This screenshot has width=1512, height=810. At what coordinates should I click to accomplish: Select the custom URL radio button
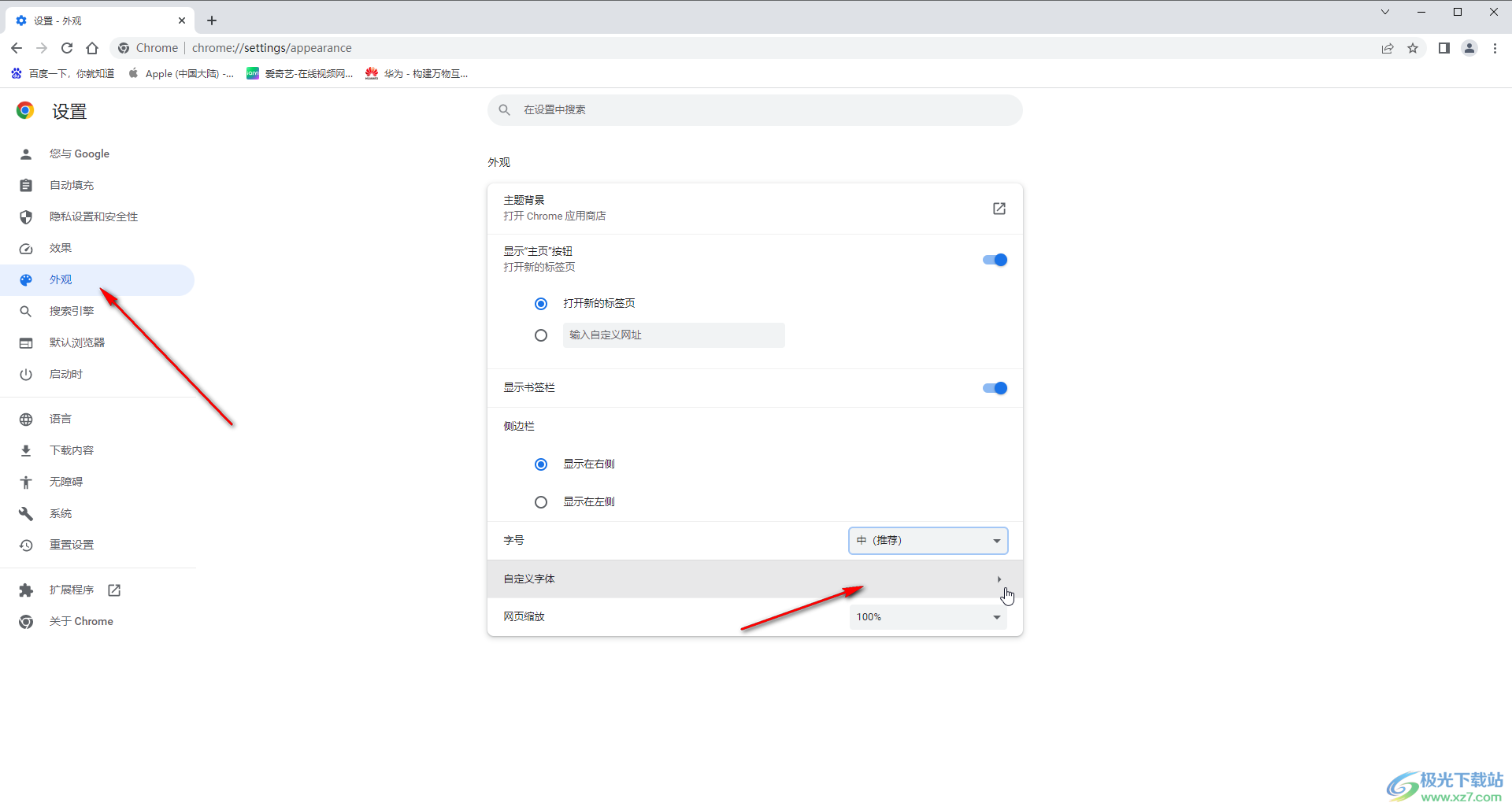pos(541,335)
